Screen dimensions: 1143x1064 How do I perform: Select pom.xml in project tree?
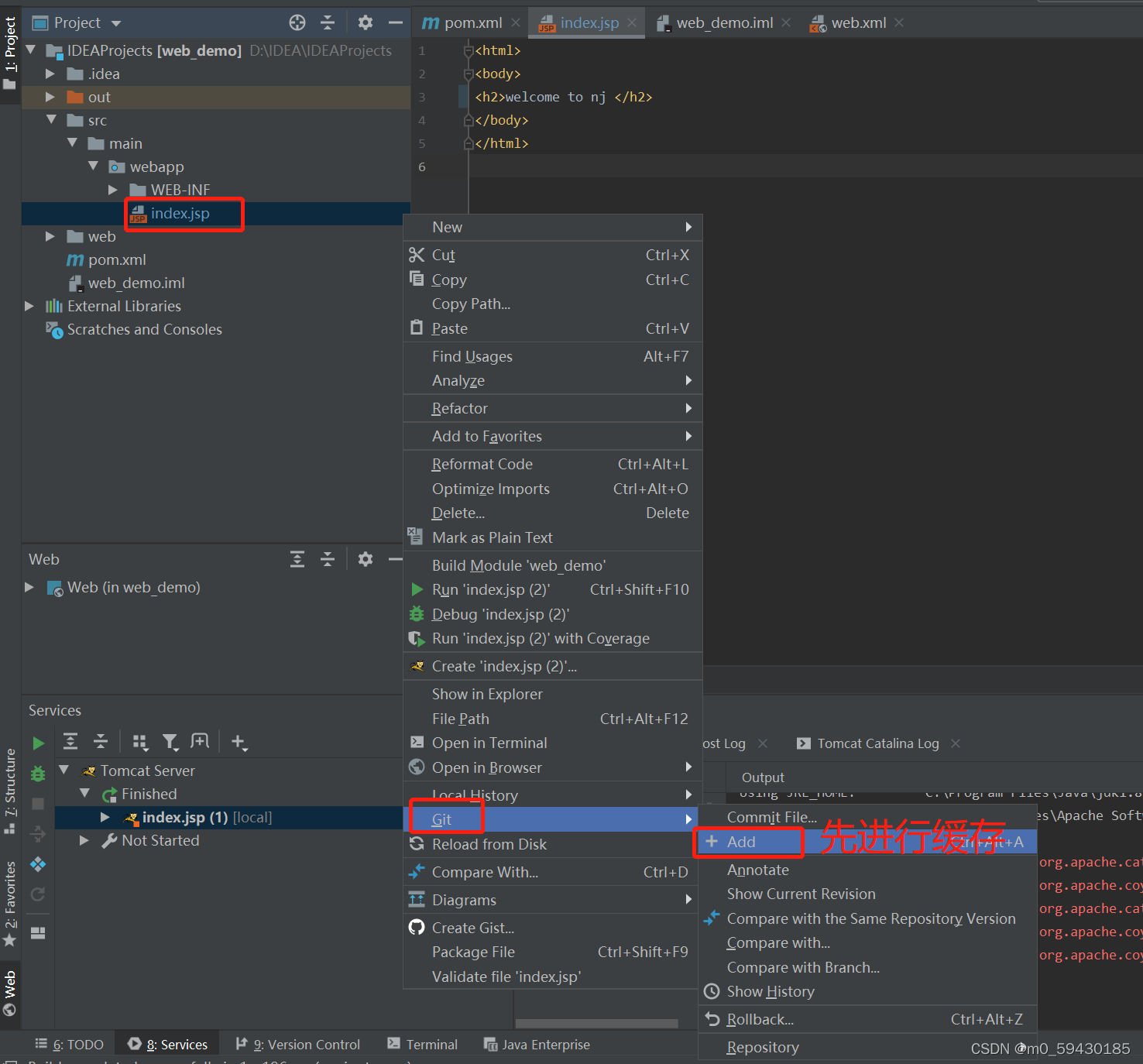(x=117, y=259)
